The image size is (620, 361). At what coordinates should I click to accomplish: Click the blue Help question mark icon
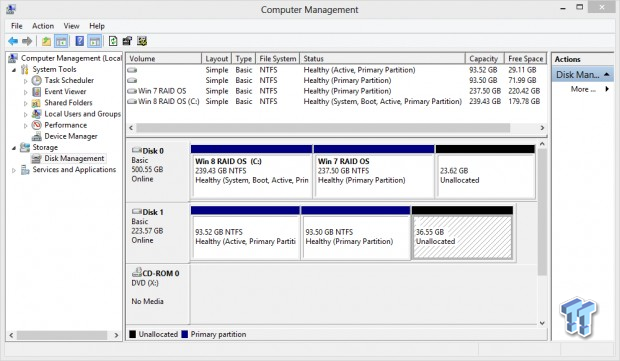pos(79,41)
